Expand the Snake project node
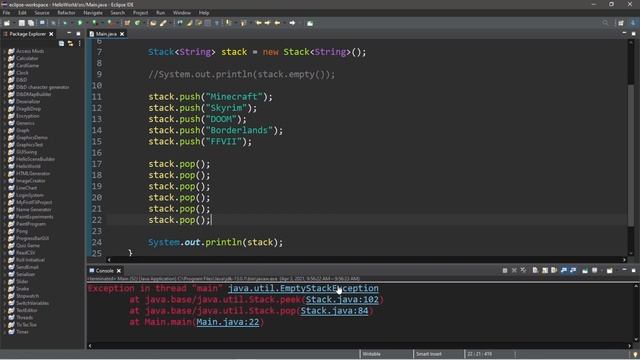Image resolution: width=640 pixels, height=360 pixels. pyautogui.click(x=5, y=289)
